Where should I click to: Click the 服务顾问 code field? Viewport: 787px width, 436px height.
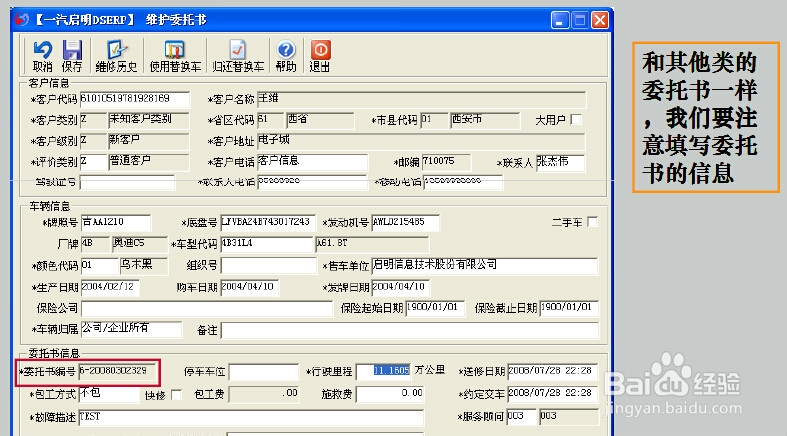pos(521,417)
